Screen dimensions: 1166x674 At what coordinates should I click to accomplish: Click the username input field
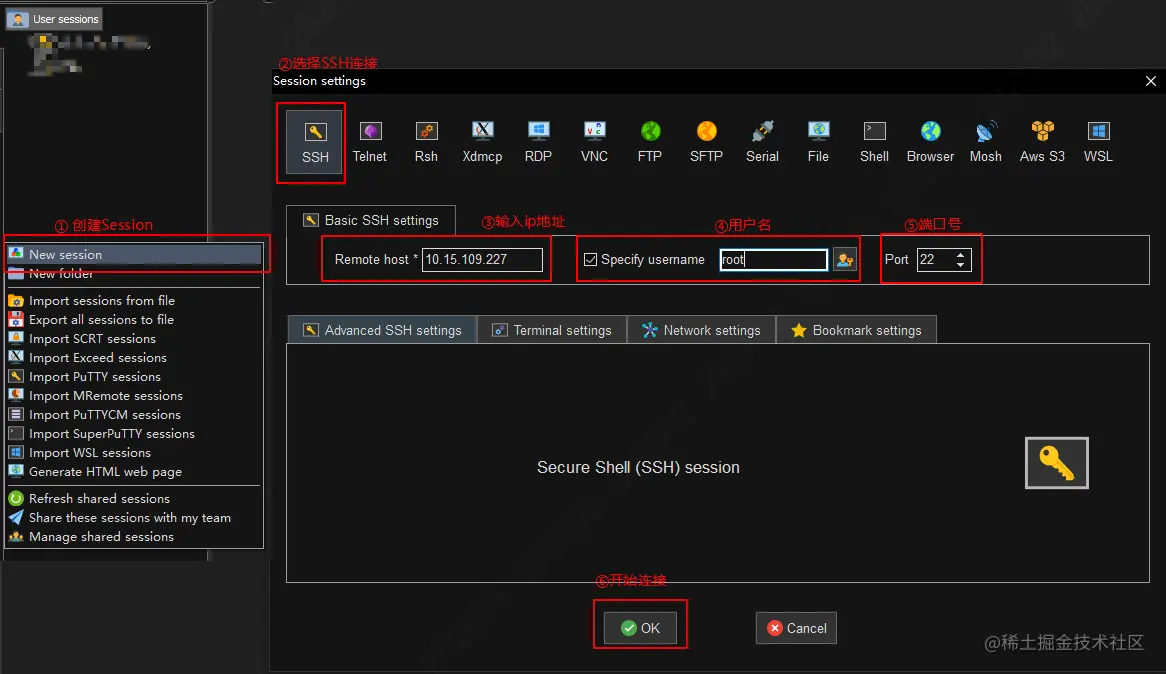[773, 260]
